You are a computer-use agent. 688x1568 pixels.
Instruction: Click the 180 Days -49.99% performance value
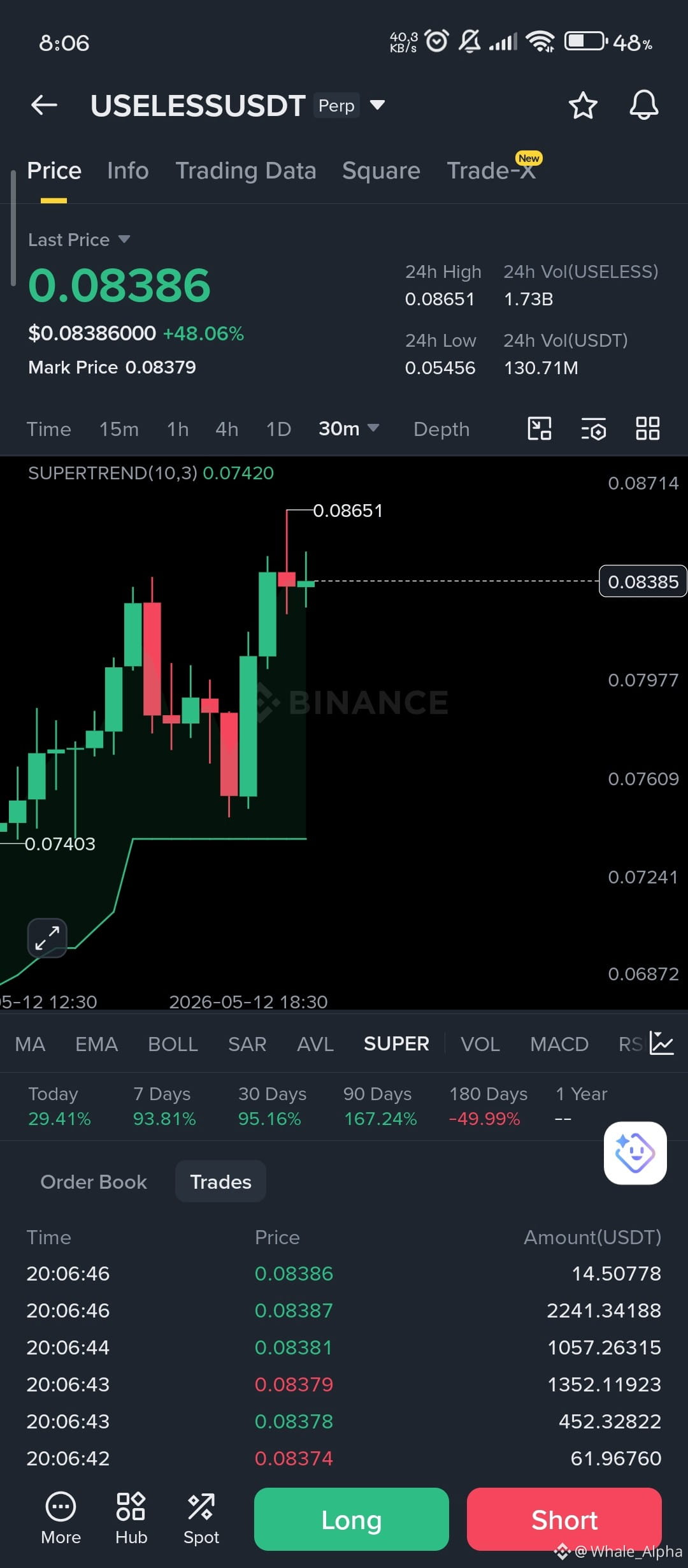(x=484, y=1119)
